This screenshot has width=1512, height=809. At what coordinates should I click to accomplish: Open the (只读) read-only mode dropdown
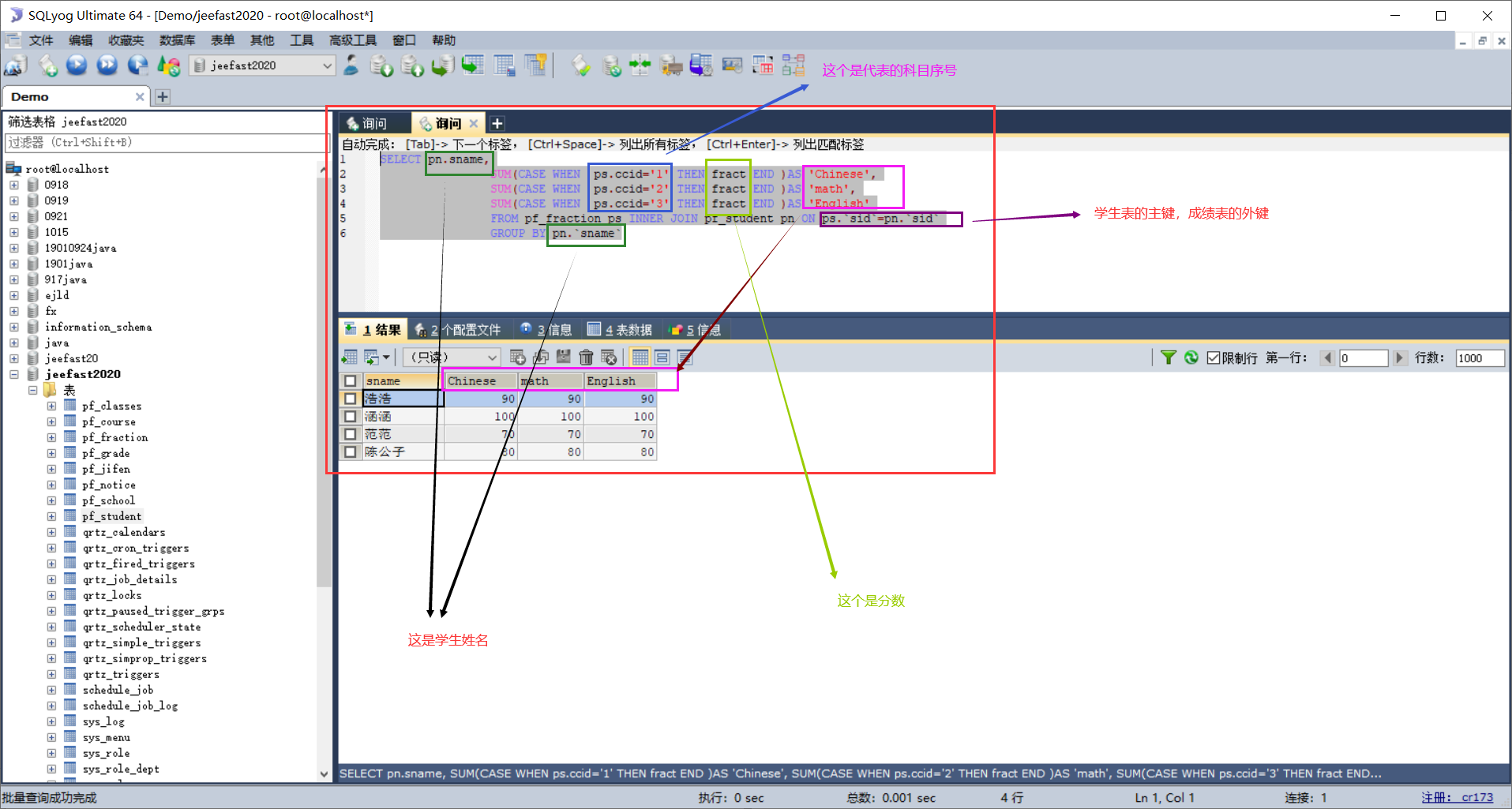[x=452, y=358]
